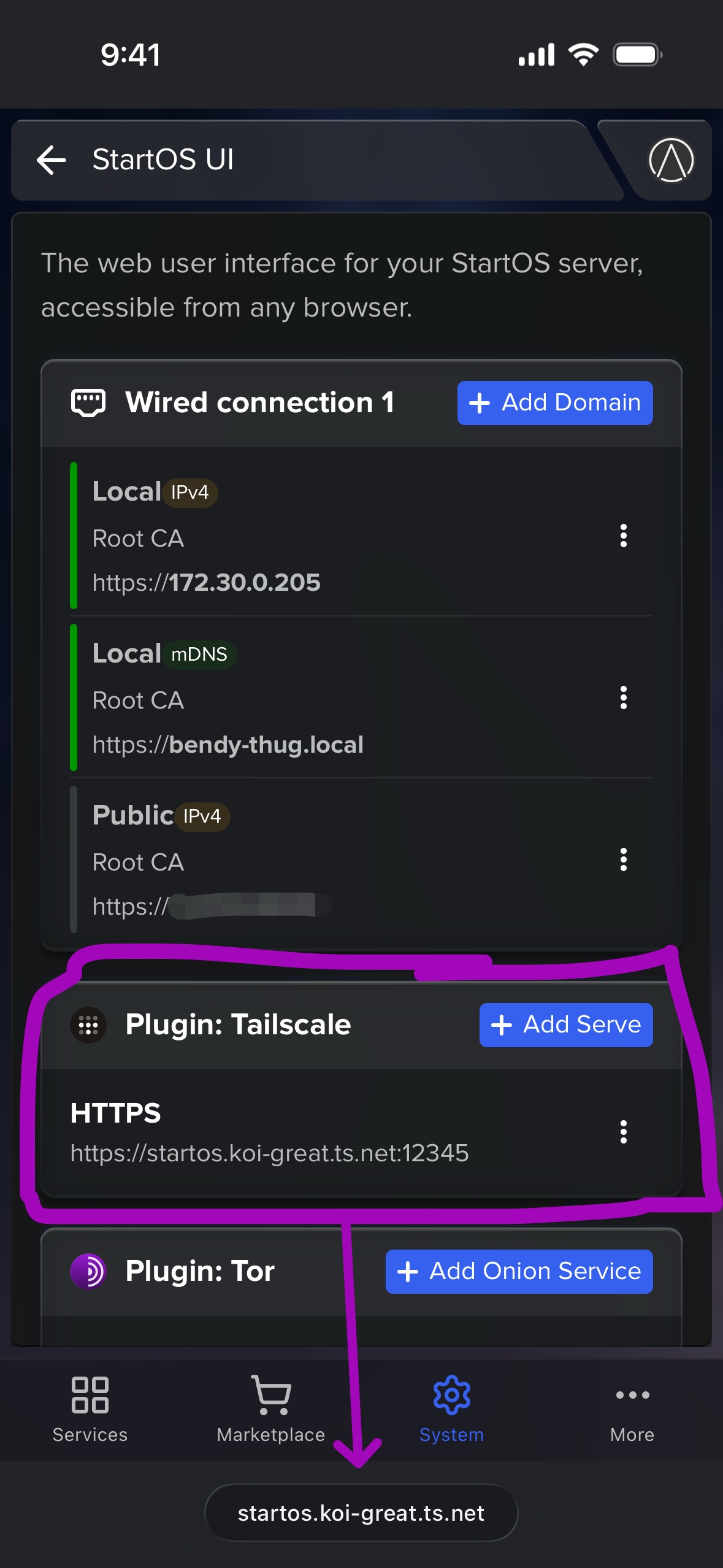Image resolution: width=723 pixels, height=1568 pixels.
Task: Open the Start9 logo menu
Action: click(x=671, y=160)
